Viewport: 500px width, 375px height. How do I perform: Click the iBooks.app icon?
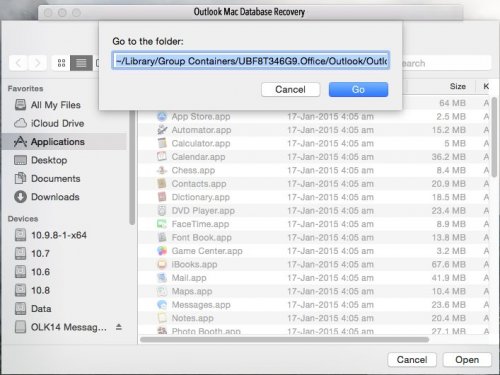pos(162,264)
